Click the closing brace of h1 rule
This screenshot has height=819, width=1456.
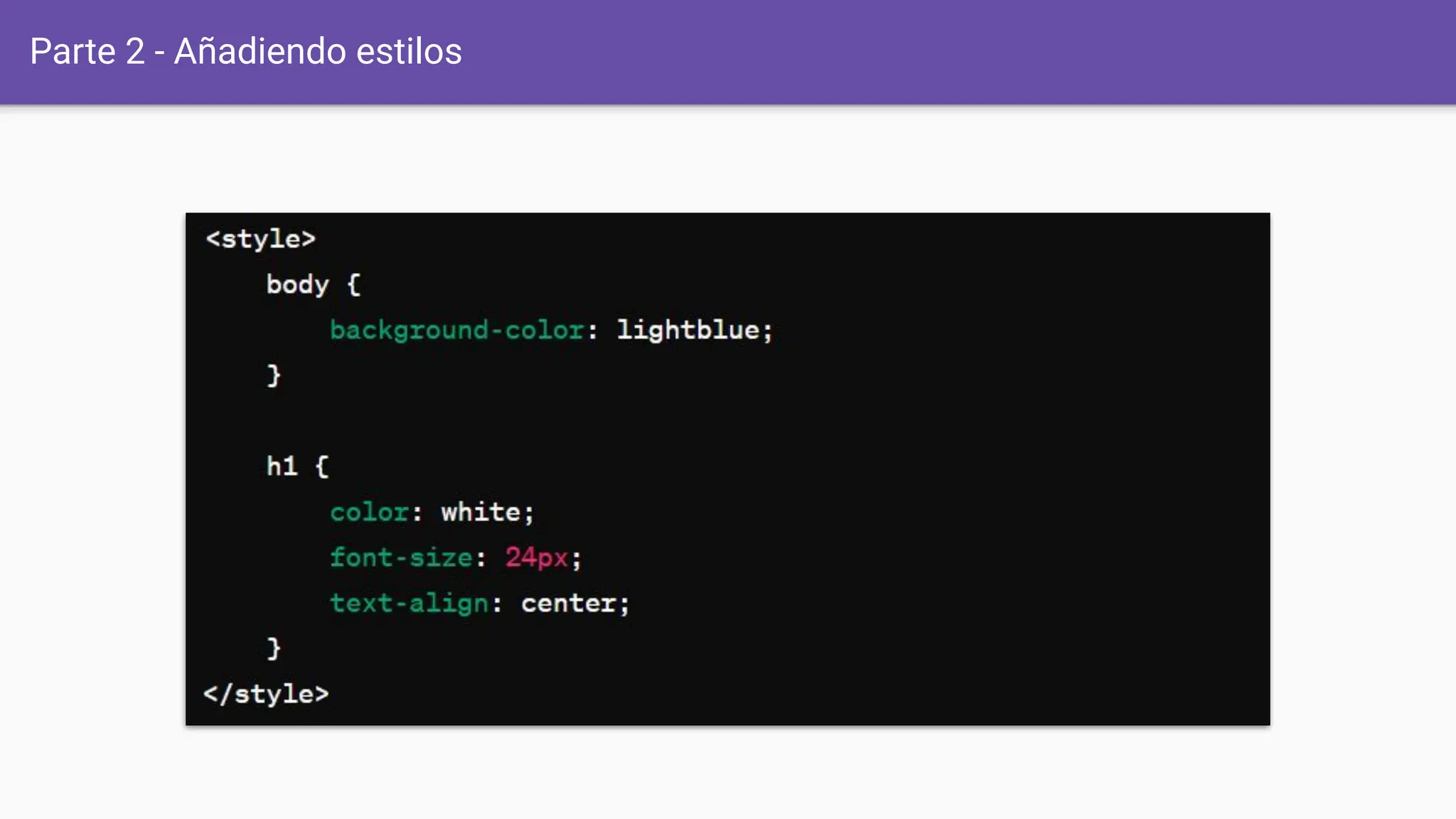pos(274,648)
